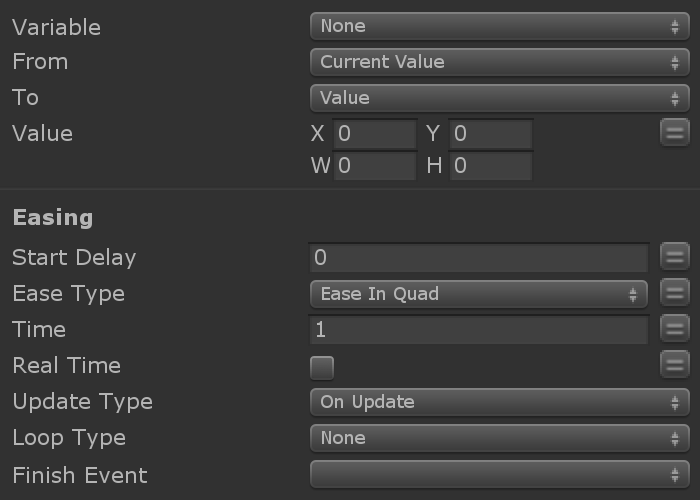This screenshot has height=500, width=700.
Task: Click the Time input field
Action: click(479, 330)
